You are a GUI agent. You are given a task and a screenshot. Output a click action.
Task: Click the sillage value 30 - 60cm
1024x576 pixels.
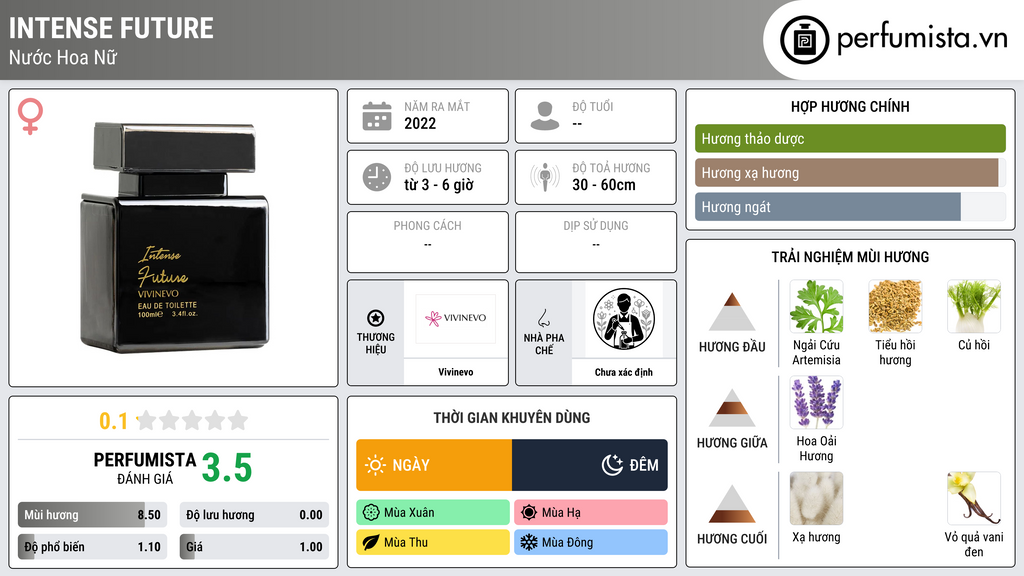604,185
